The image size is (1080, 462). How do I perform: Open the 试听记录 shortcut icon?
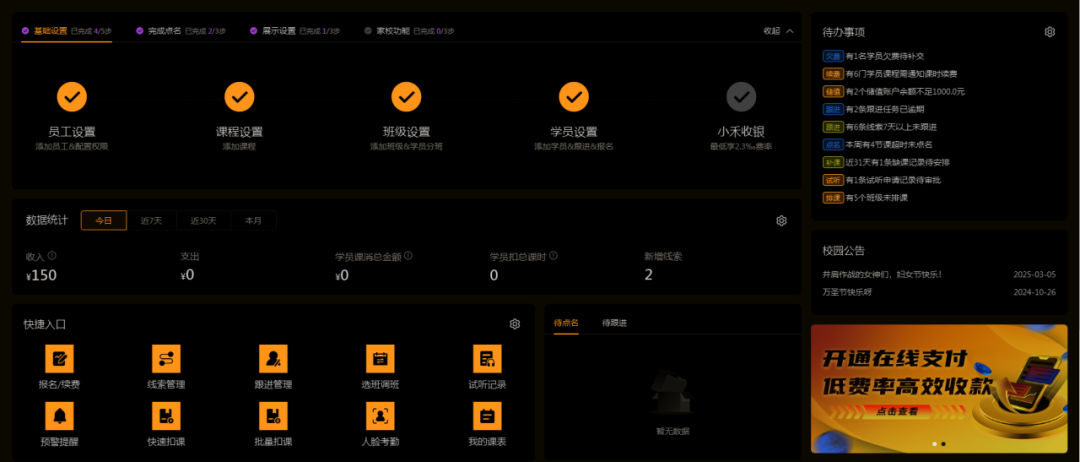click(x=487, y=358)
